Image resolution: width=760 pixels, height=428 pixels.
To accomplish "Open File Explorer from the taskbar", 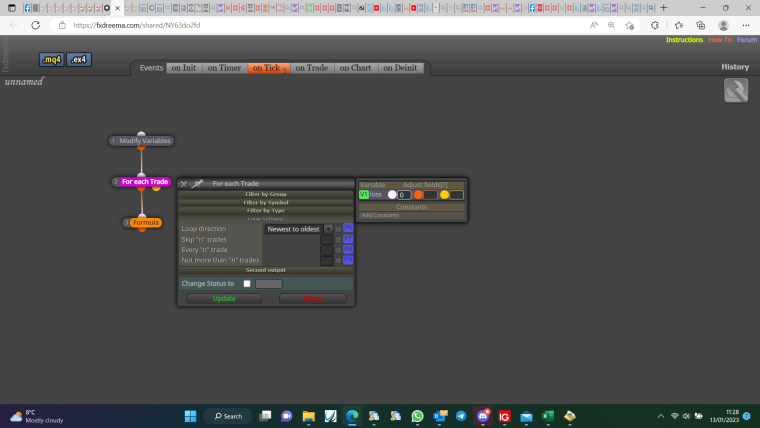I will tap(309, 416).
